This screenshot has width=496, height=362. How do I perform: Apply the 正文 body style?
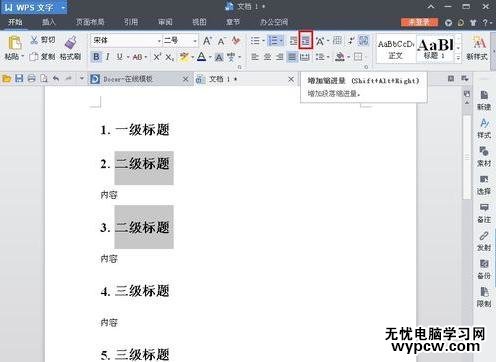click(x=396, y=49)
